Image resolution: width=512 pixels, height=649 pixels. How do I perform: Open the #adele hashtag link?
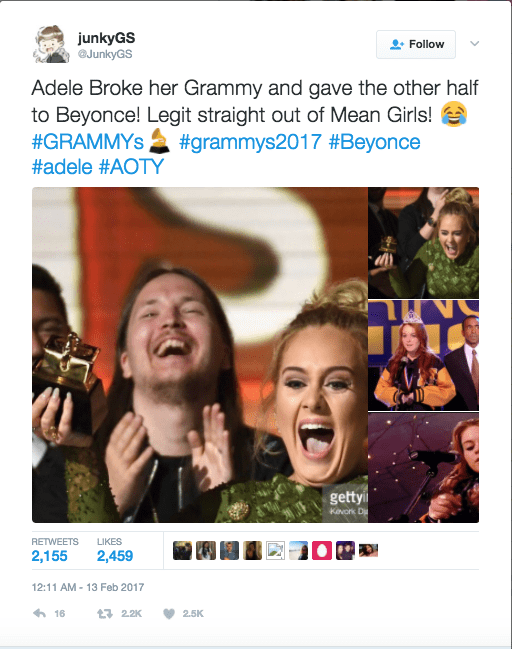62,167
